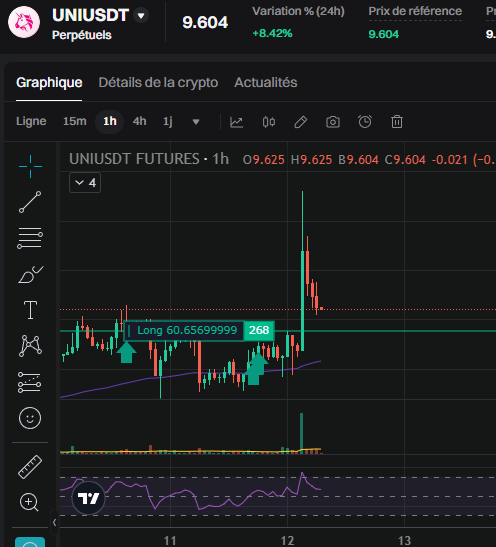
Task: Collapse the drawing toolbar side arrow
Action: pyautogui.click(x=54, y=523)
